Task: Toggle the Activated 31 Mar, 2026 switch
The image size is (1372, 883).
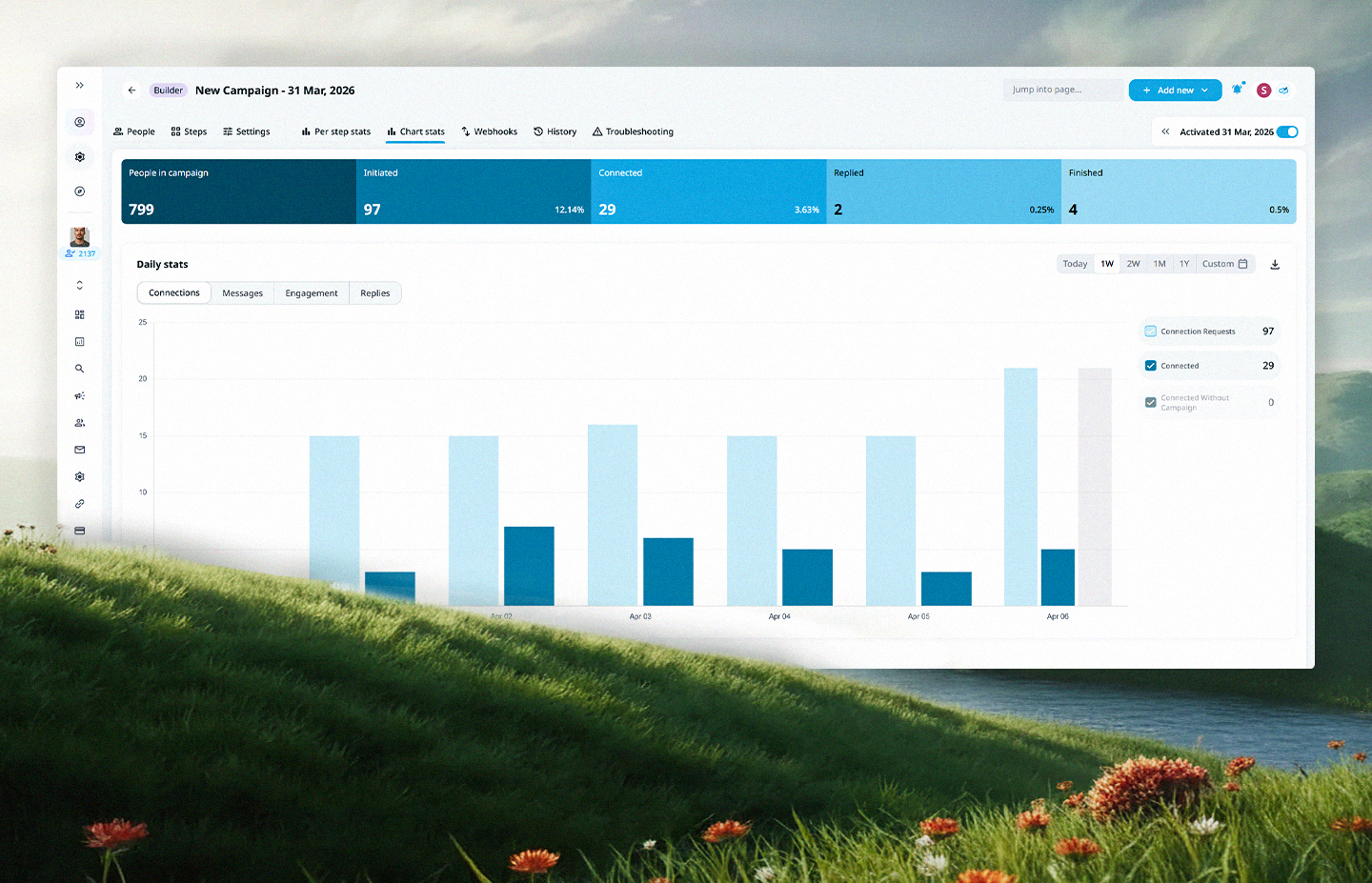Action: (1287, 131)
